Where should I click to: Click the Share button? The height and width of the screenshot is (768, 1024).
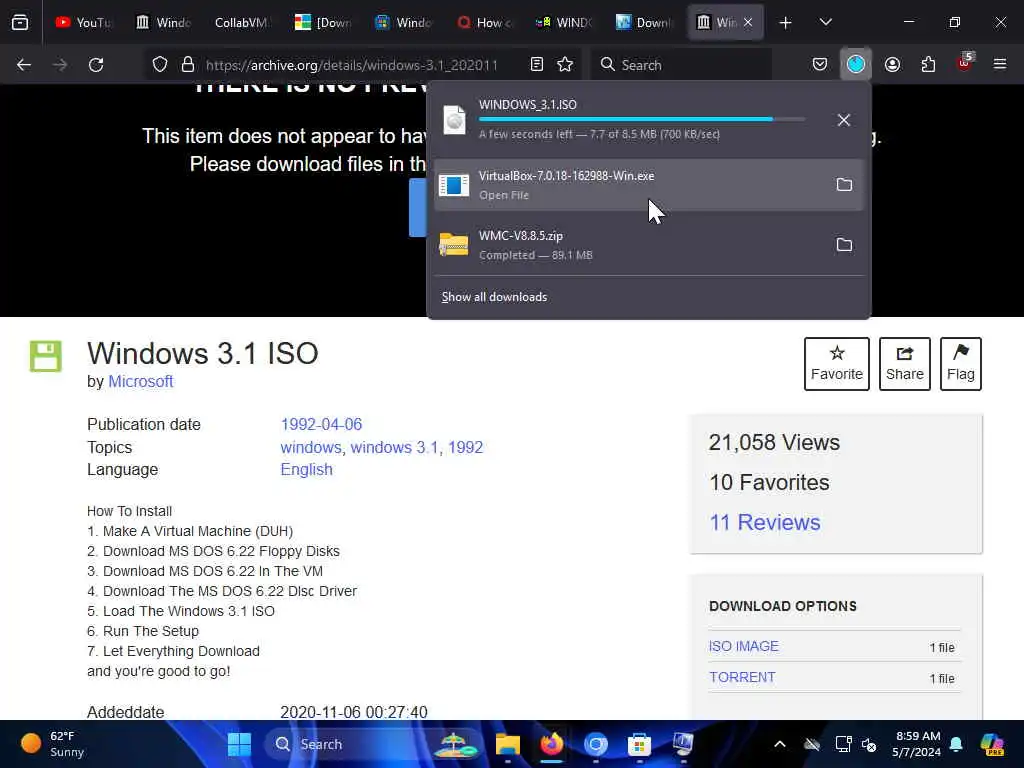coord(904,364)
